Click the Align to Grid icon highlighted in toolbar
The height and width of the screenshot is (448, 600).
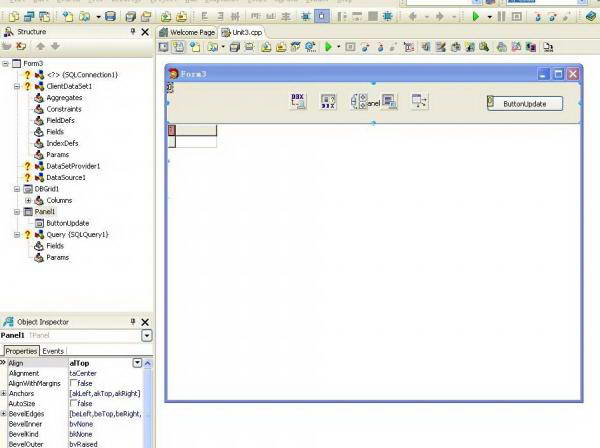tap(322, 16)
